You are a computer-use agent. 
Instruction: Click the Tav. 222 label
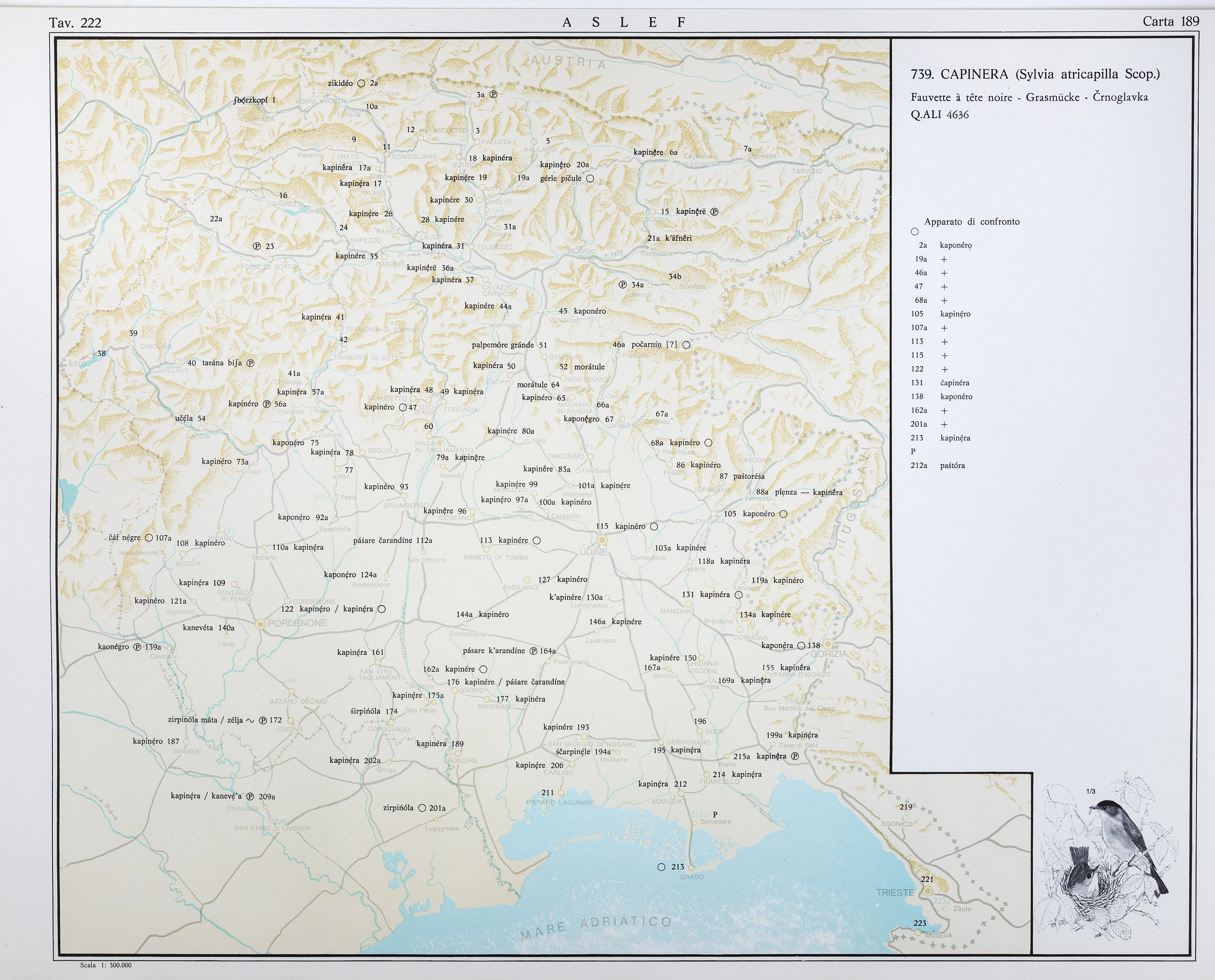pos(75,22)
